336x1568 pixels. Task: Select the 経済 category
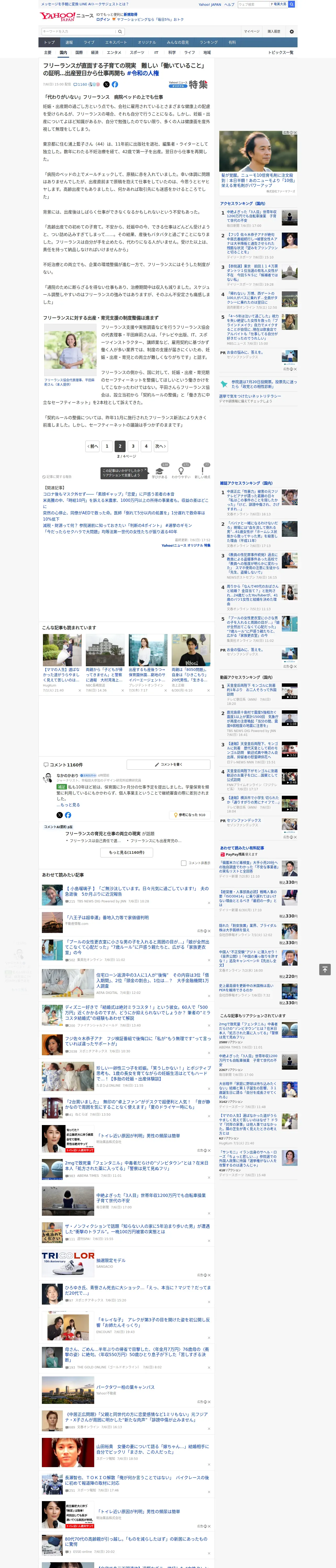tap(94, 52)
